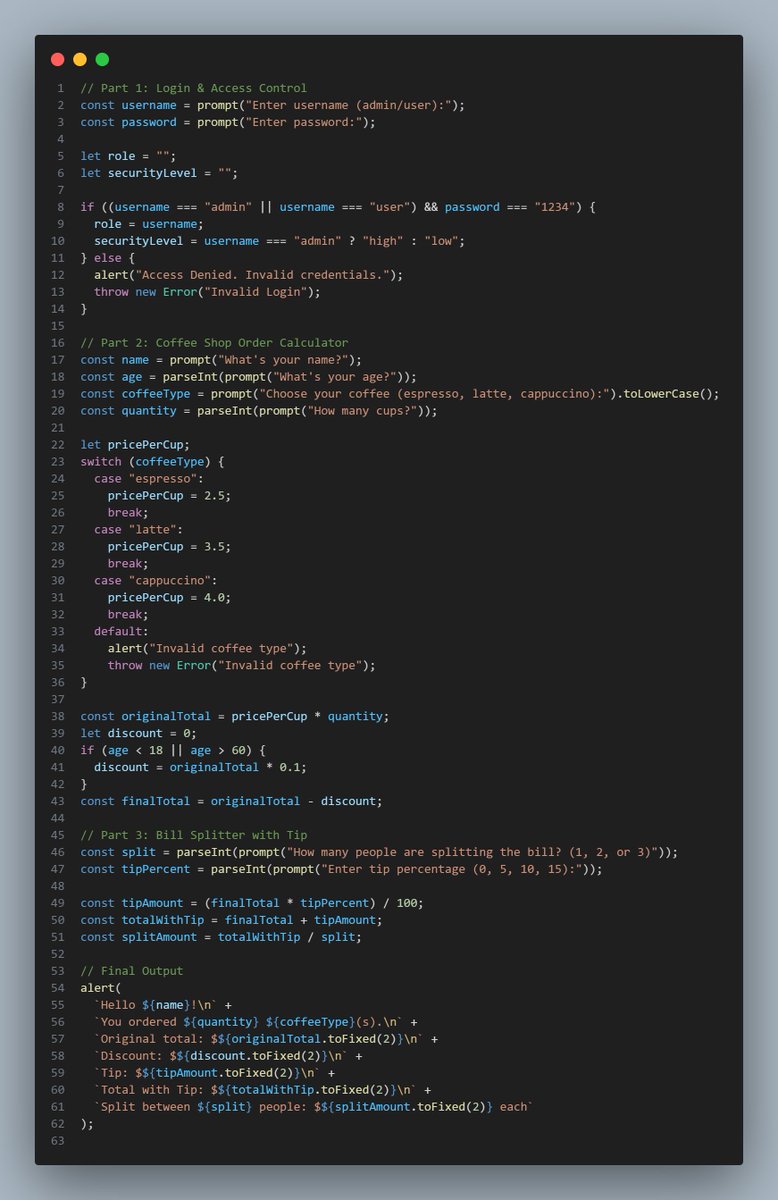Click the variable "securityLevel" on line 6
Screen dimensions: 778x1200
152,173
